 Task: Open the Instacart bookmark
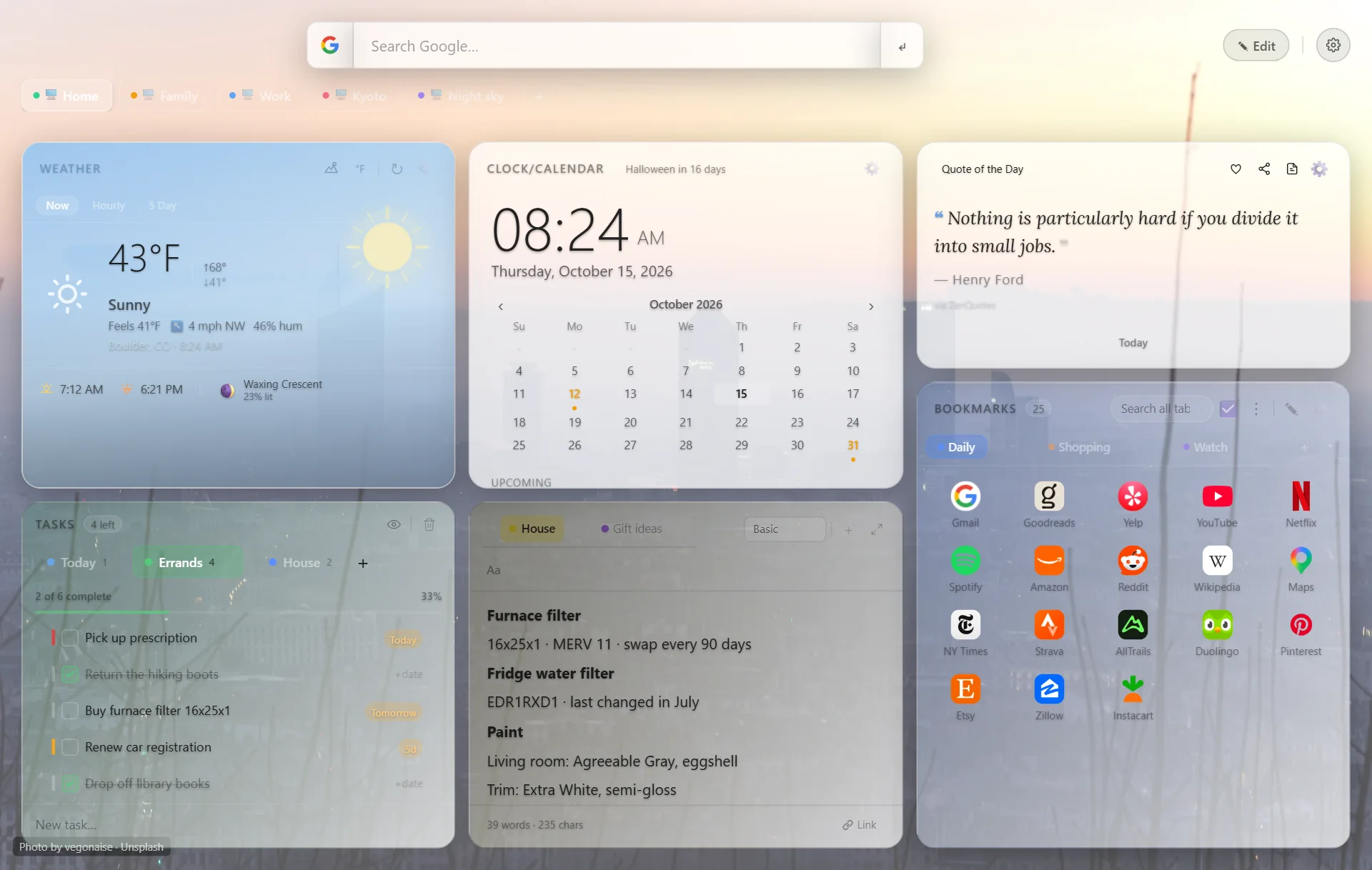pyautogui.click(x=1133, y=689)
